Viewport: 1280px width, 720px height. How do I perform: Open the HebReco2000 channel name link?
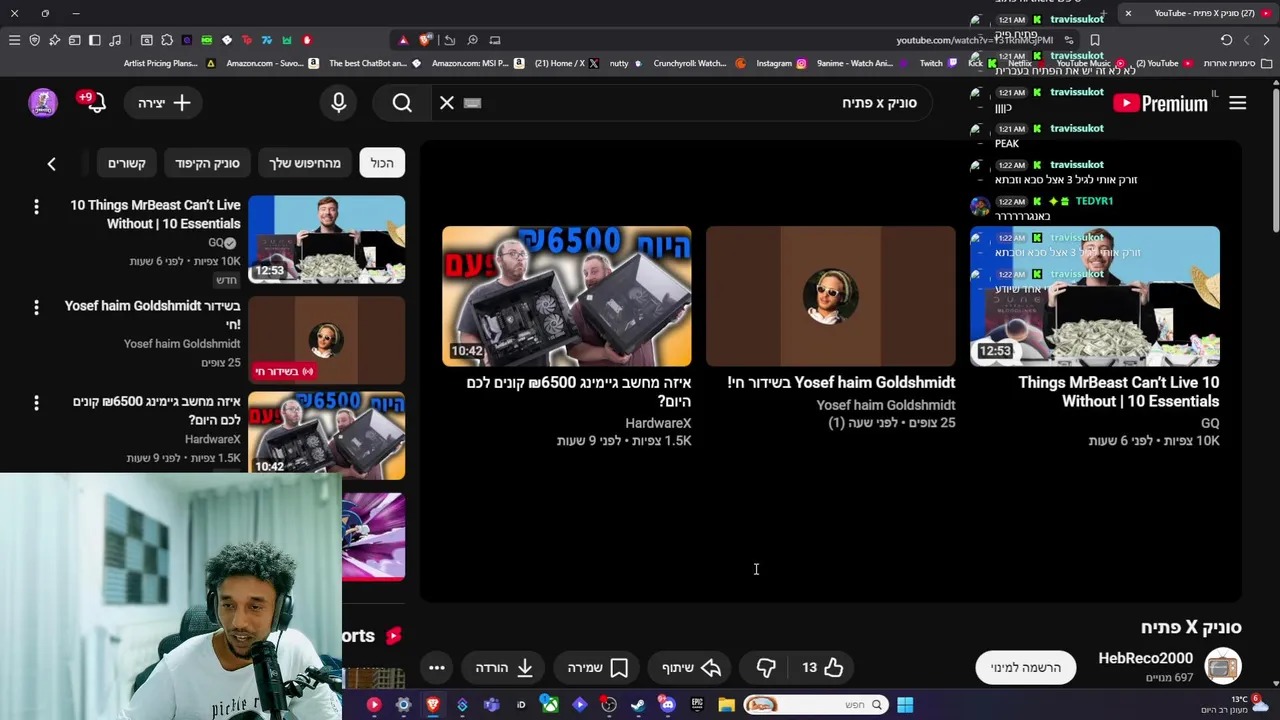point(1145,658)
